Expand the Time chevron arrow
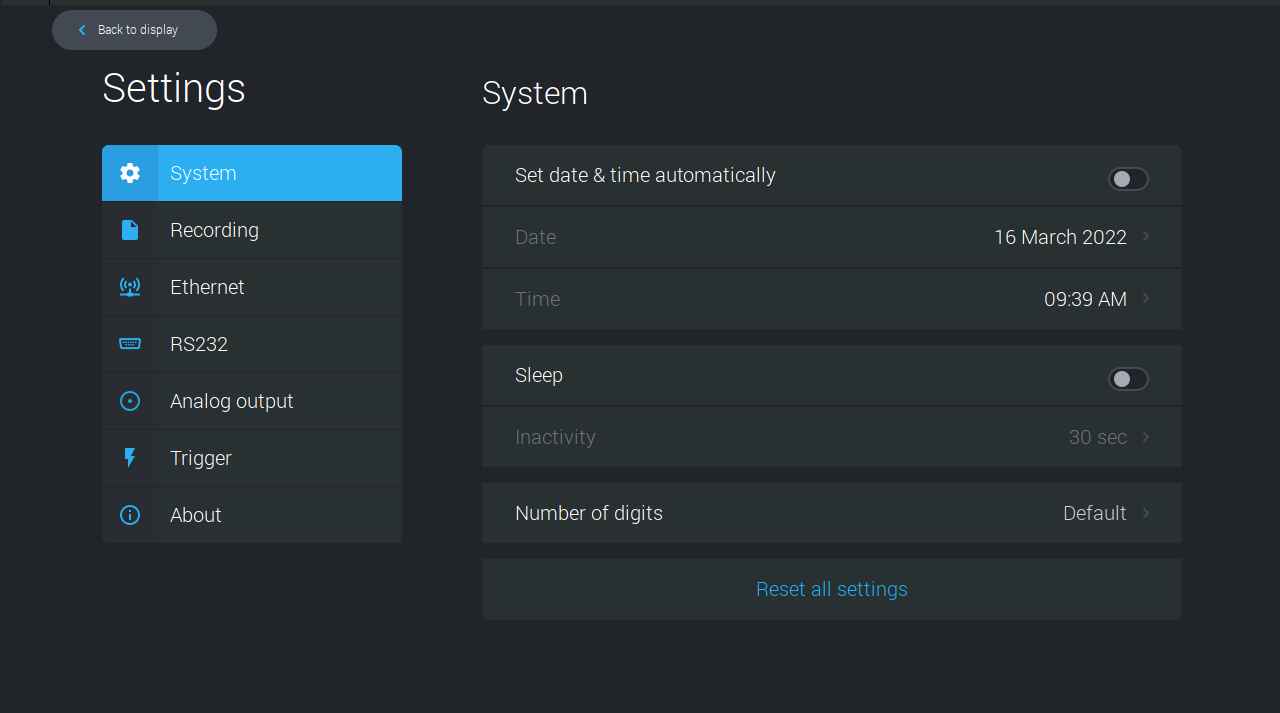Screen dimensions: 1280x713 [1146, 299]
